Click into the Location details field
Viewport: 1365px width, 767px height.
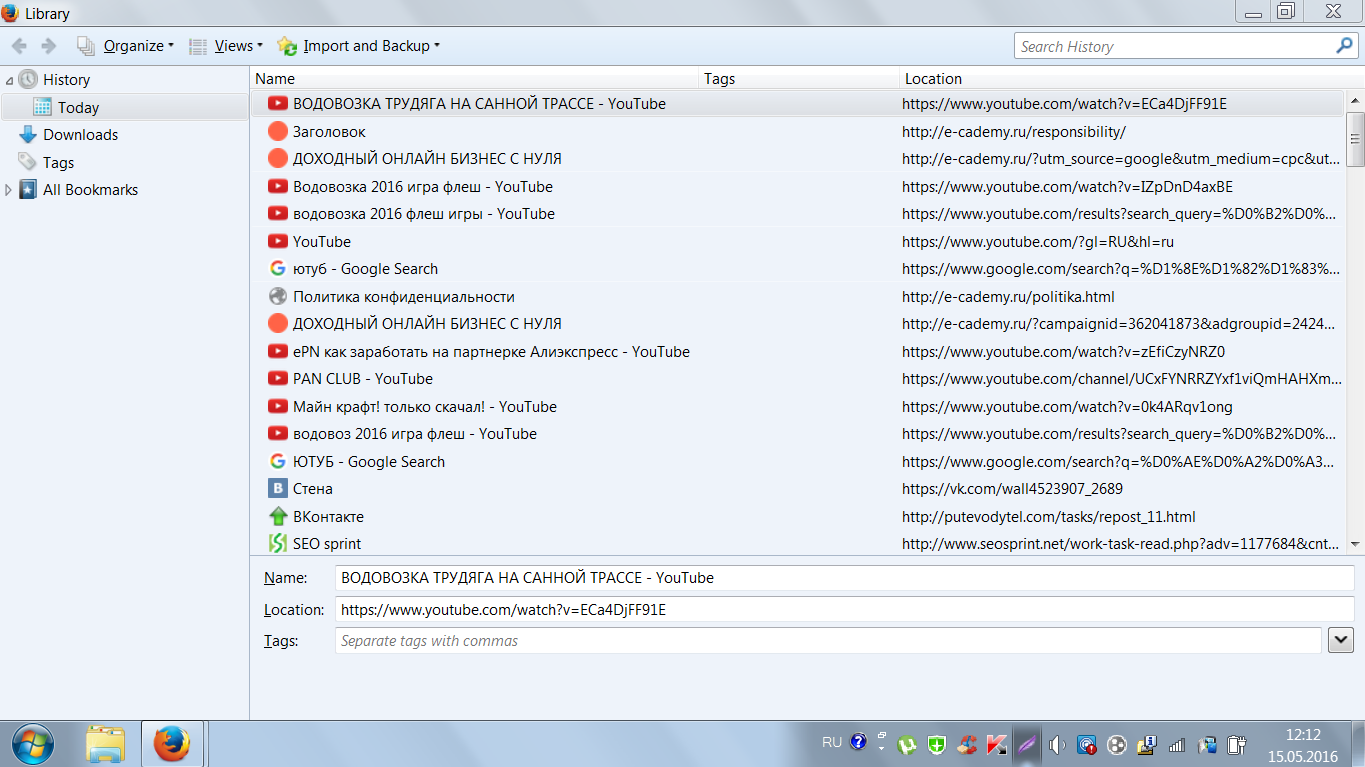click(845, 609)
